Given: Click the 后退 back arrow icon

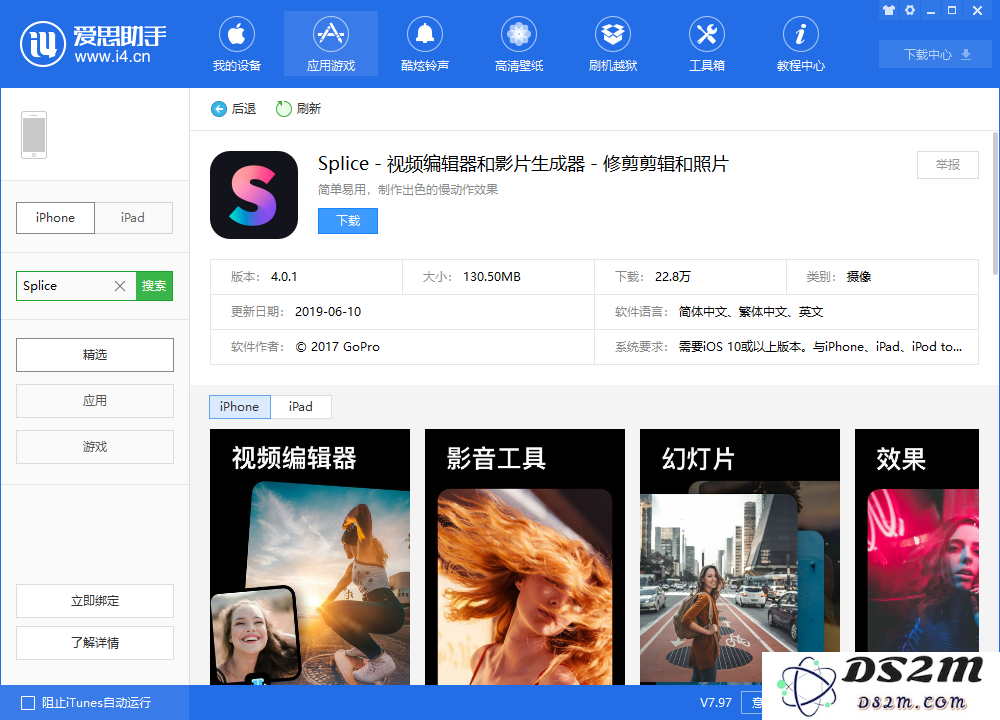Looking at the screenshot, I should 219,109.
